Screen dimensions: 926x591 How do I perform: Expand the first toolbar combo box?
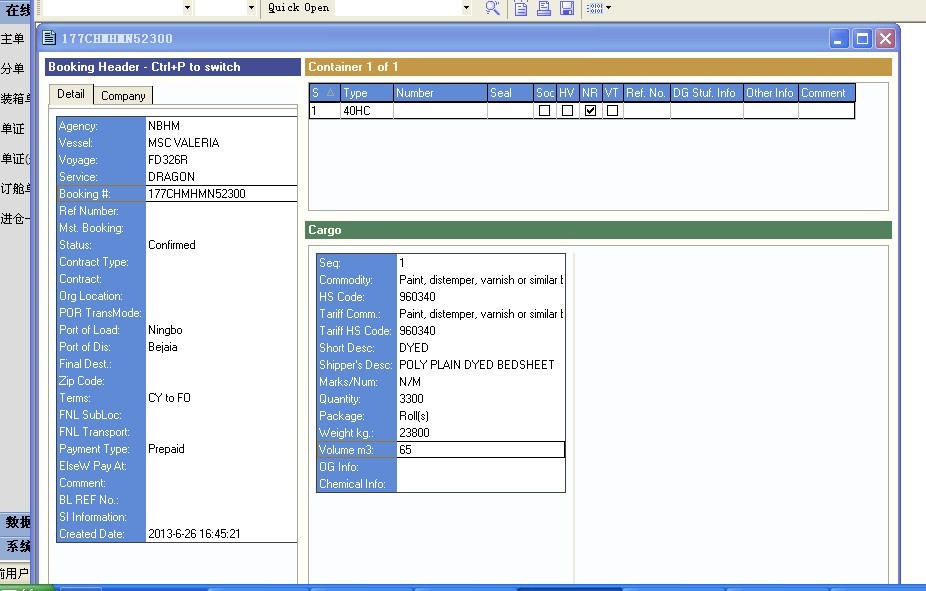(186, 8)
